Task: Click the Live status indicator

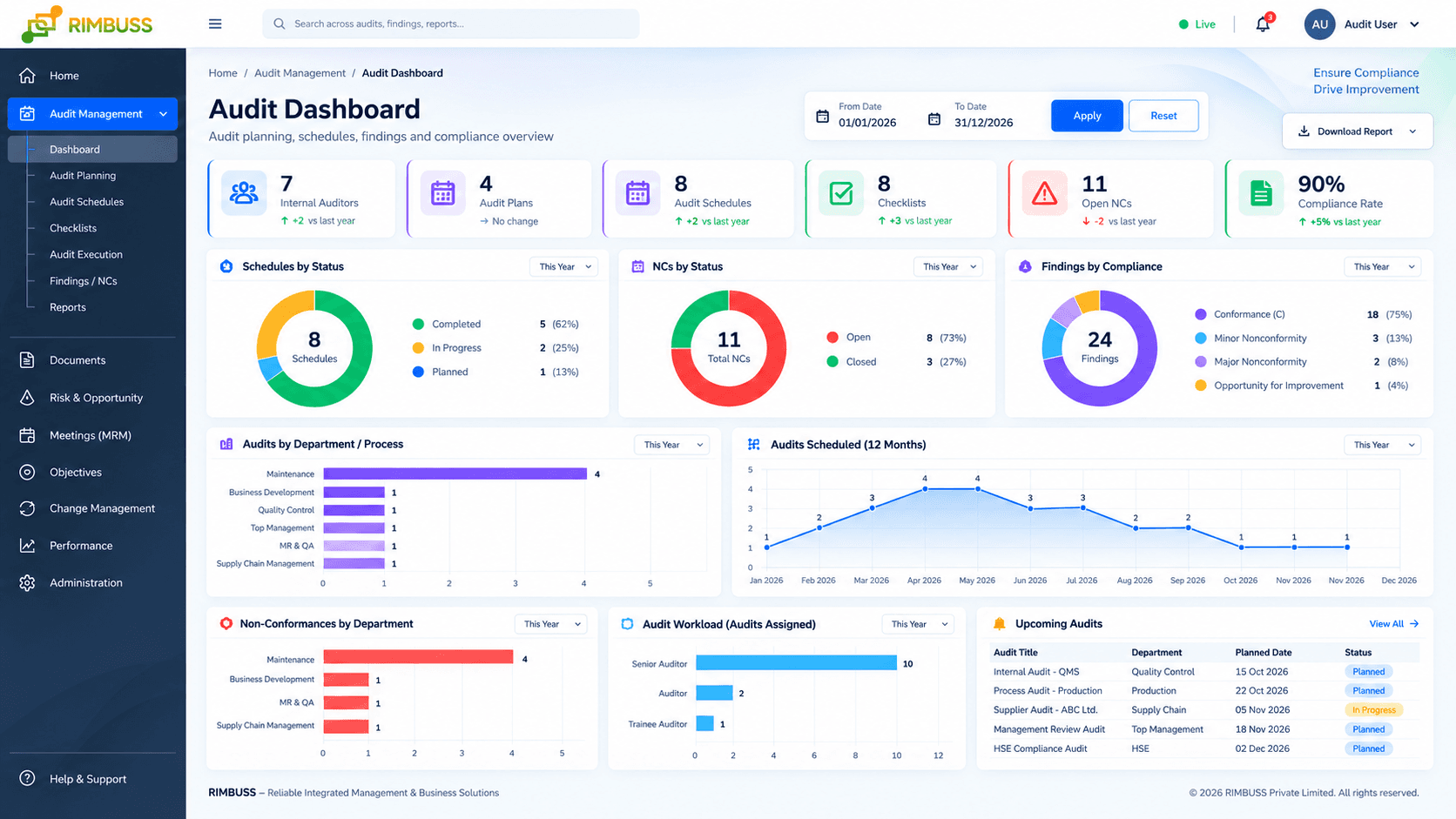Action: coord(1197,24)
